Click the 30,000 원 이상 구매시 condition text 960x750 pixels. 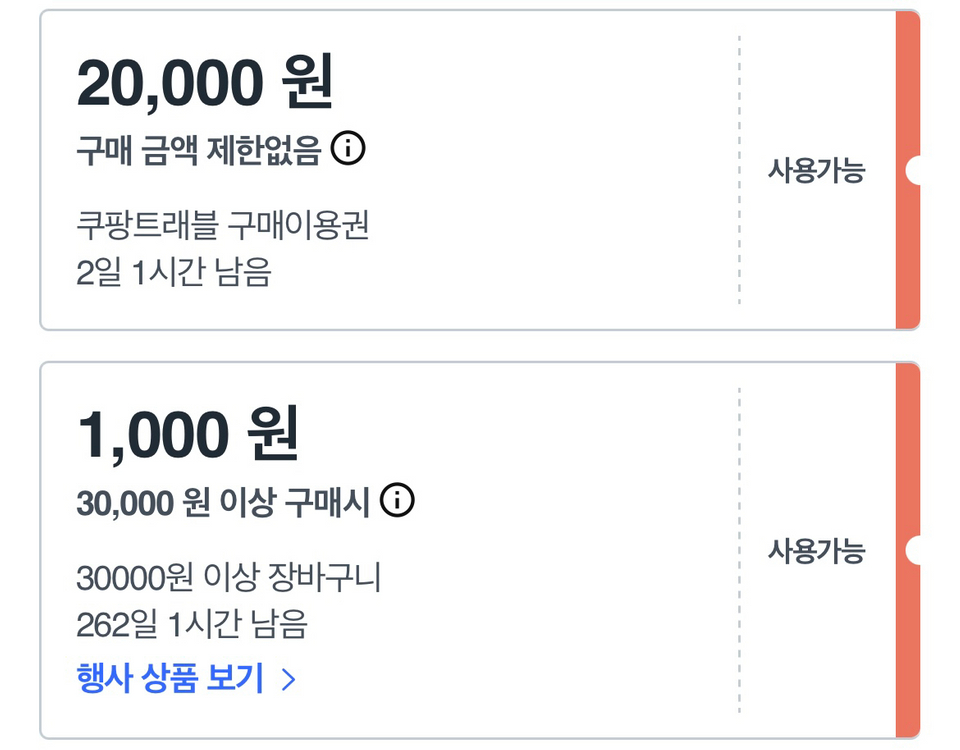[x=222, y=502]
